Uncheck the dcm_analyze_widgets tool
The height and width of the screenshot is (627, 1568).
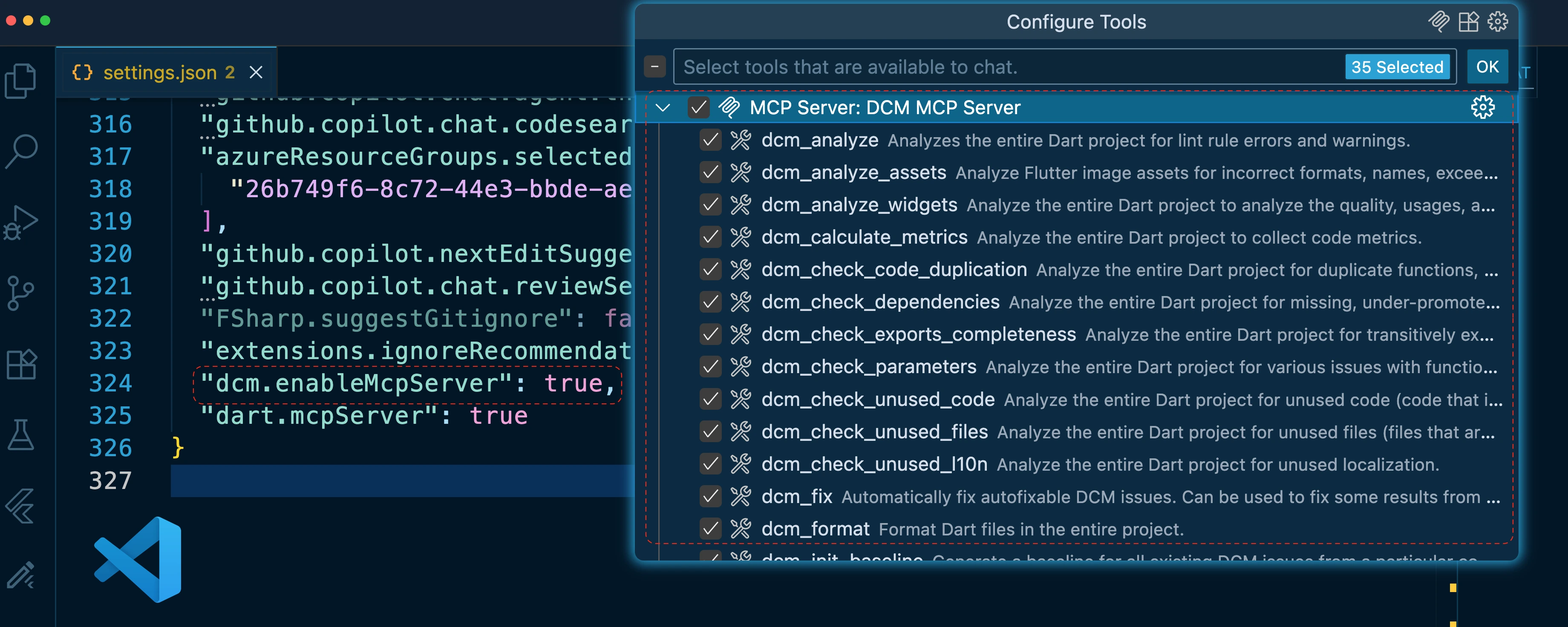(710, 204)
